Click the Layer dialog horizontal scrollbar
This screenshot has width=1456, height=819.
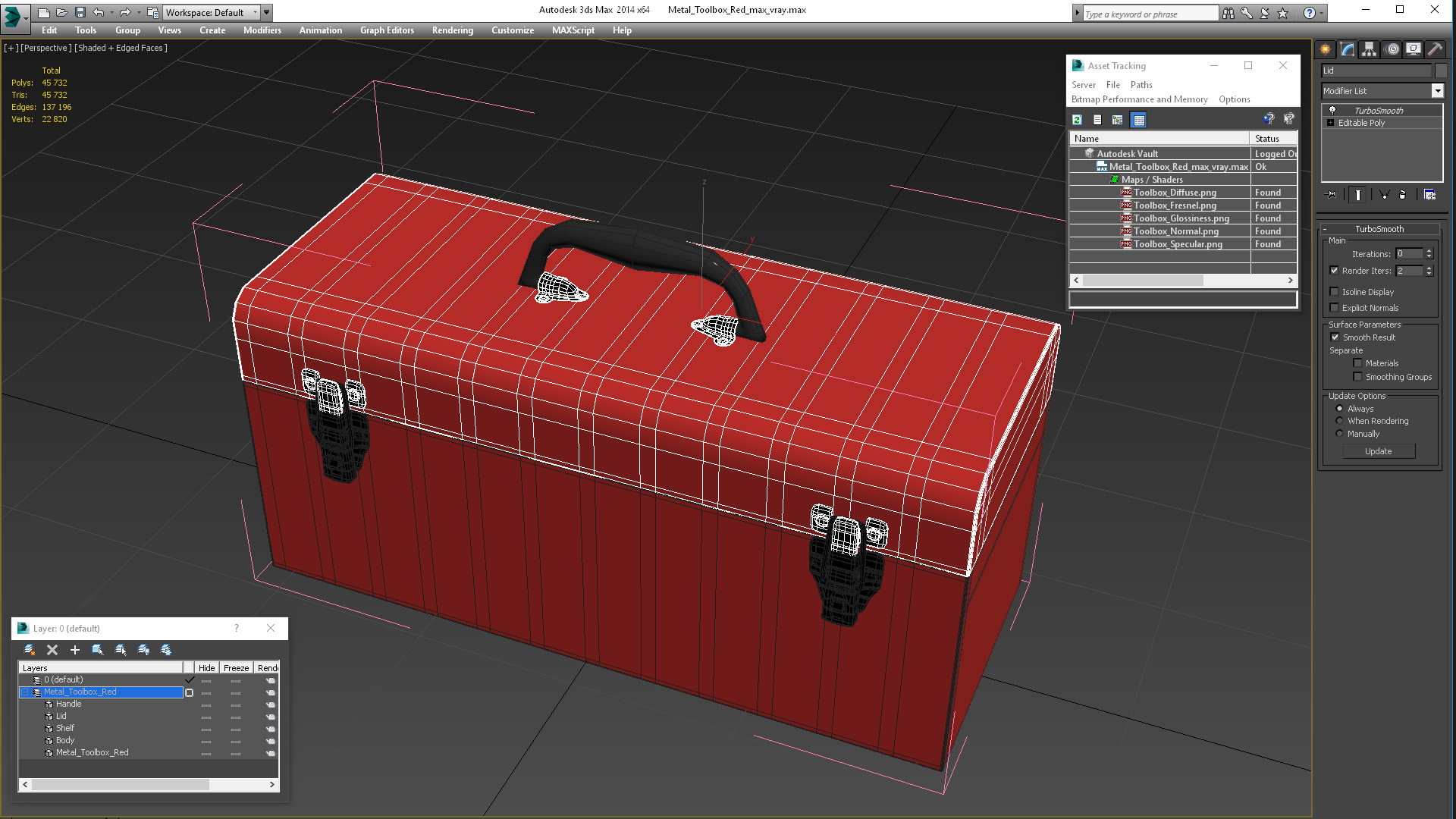click(x=149, y=784)
